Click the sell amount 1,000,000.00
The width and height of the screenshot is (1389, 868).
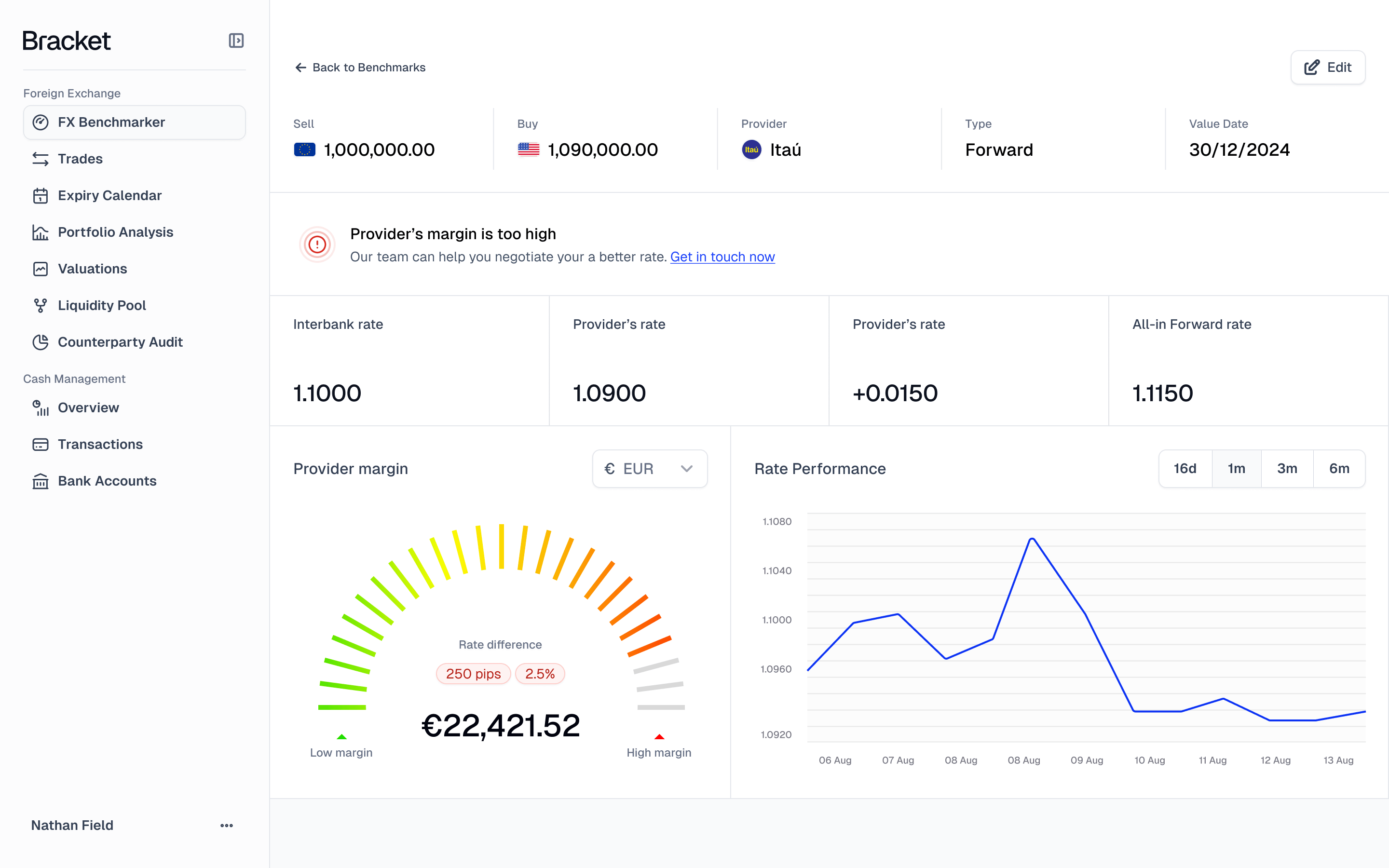(x=379, y=150)
